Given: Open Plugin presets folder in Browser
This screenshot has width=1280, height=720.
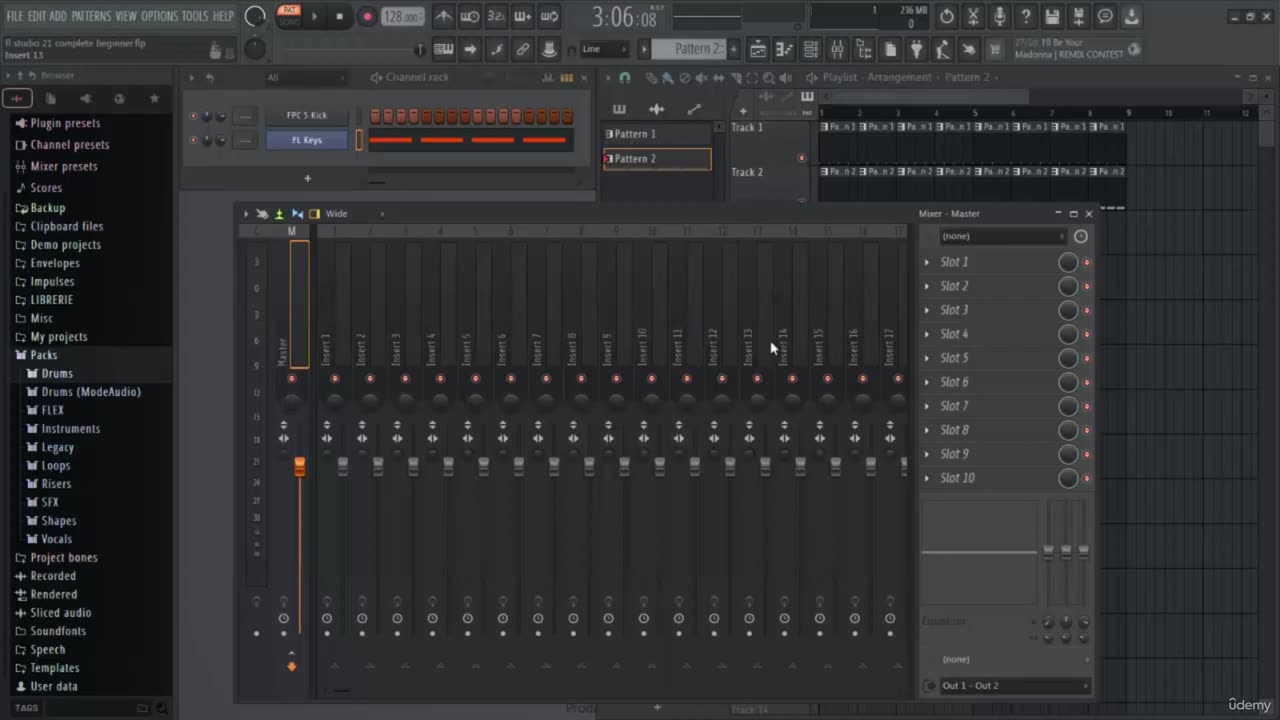Looking at the screenshot, I should [65, 124].
